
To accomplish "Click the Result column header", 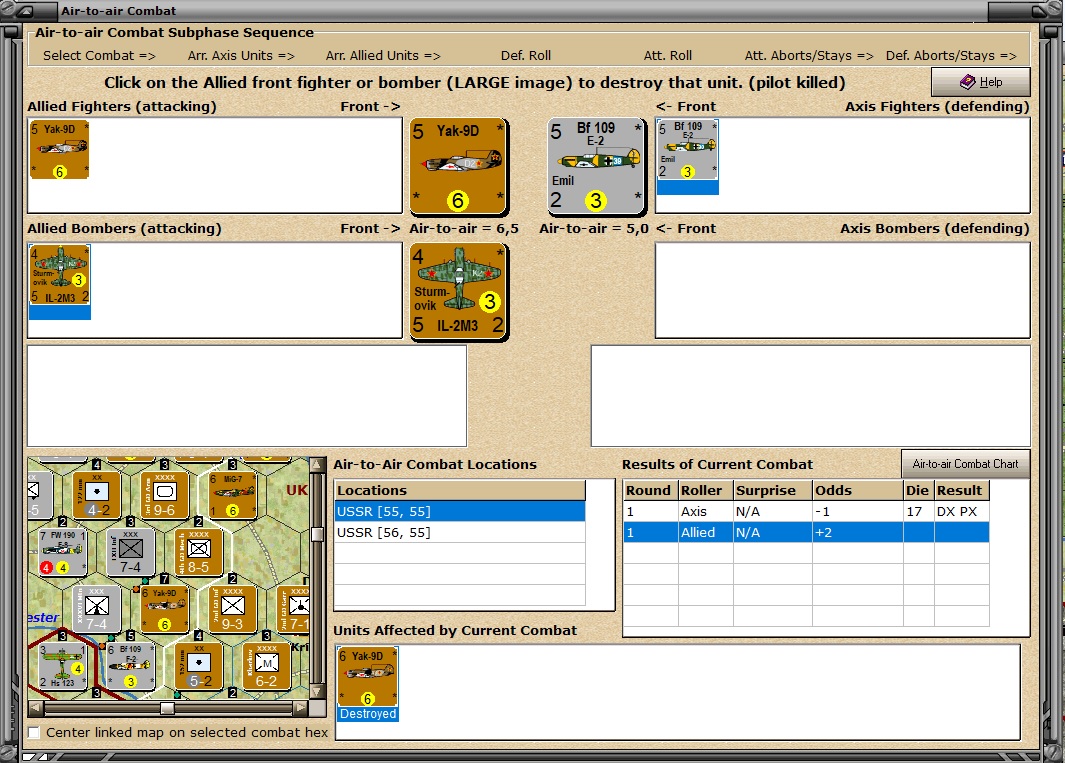I will [961, 490].
